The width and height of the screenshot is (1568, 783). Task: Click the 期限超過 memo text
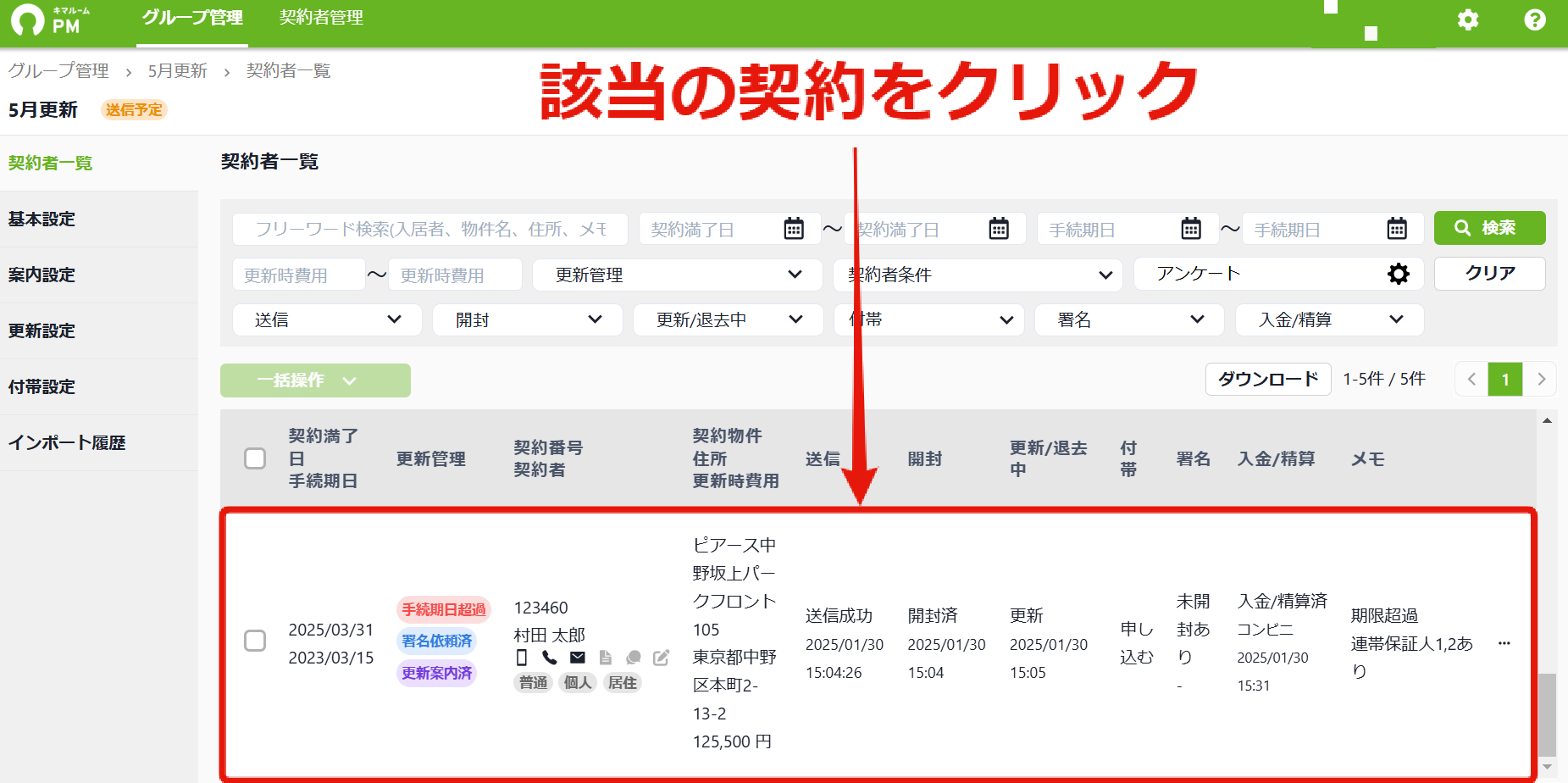click(1384, 615)
